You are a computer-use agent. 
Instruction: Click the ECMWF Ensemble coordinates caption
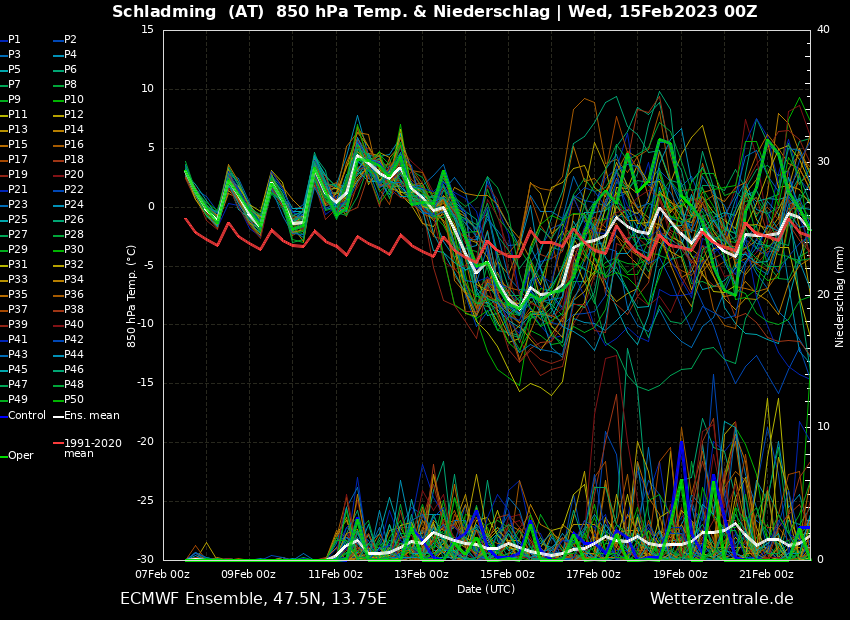click(x=253, y=599)
